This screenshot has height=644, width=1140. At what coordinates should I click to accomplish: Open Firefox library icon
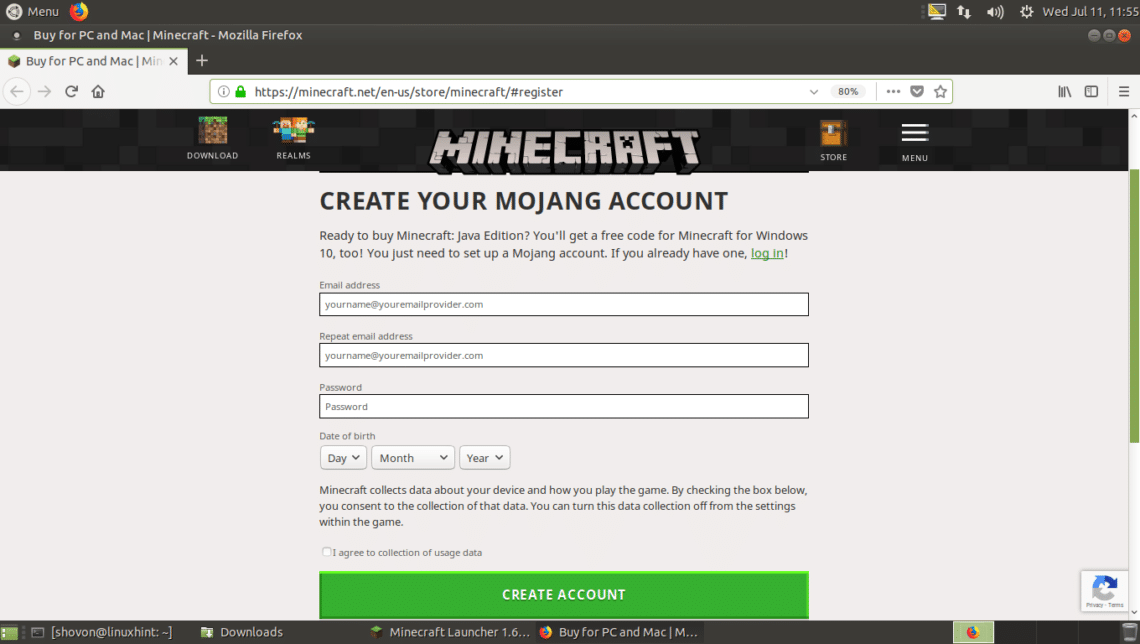[x=1064, y=92]
